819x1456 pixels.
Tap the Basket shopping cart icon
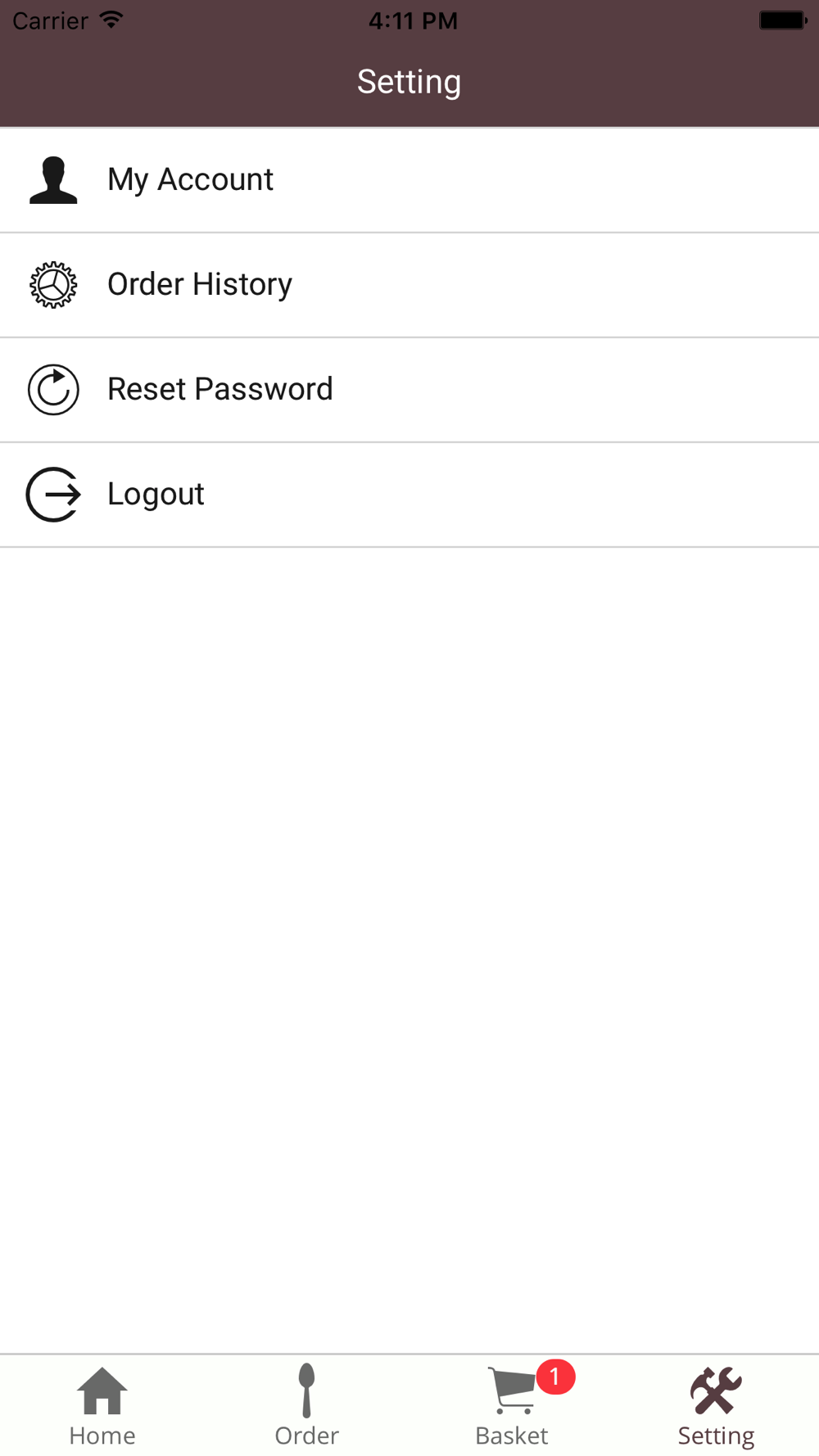513,1390
